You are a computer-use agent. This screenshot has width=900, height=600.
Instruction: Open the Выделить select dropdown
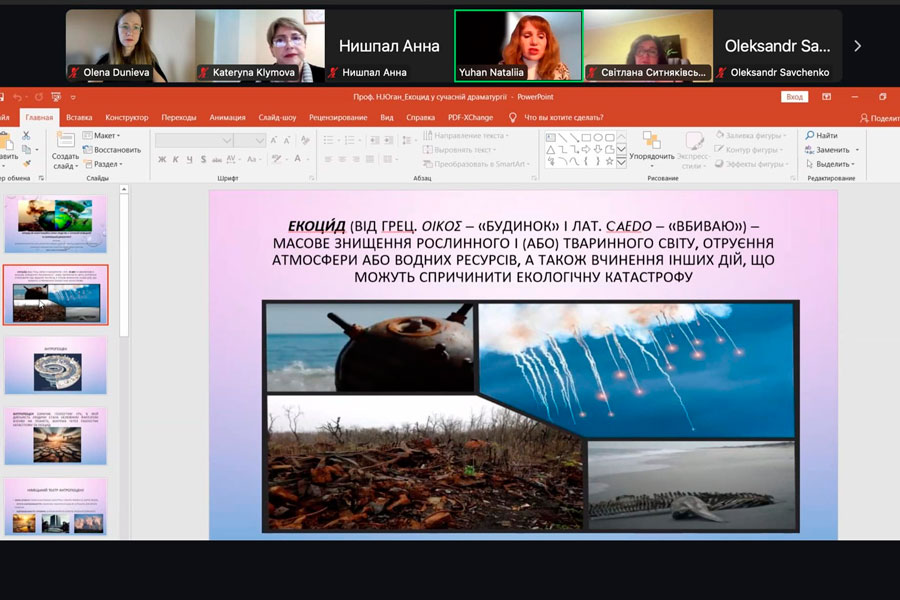[x=832, y=164]
